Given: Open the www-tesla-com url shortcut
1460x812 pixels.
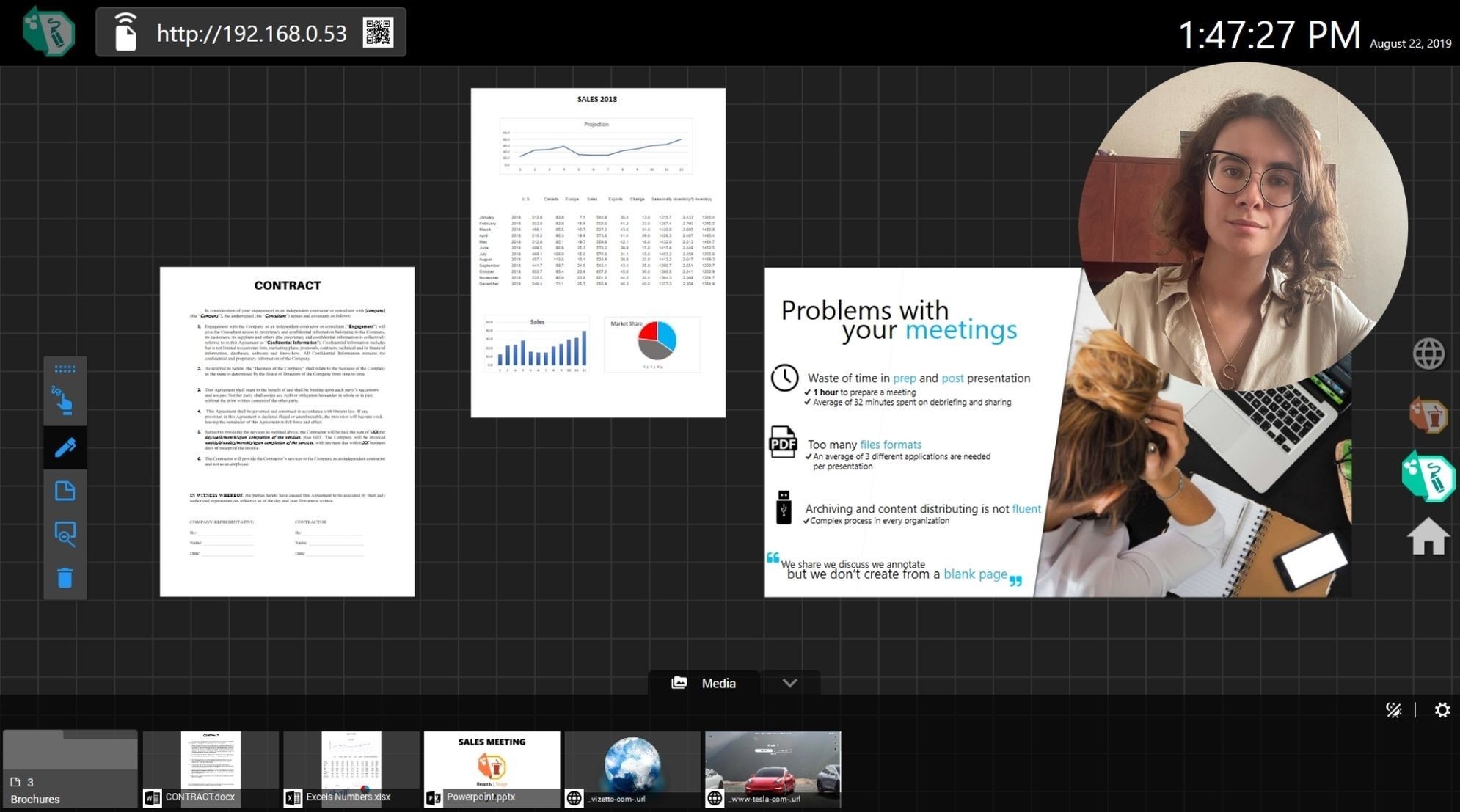Looking at the screenshot, I should pyautogui.click(x=773, y=769).
